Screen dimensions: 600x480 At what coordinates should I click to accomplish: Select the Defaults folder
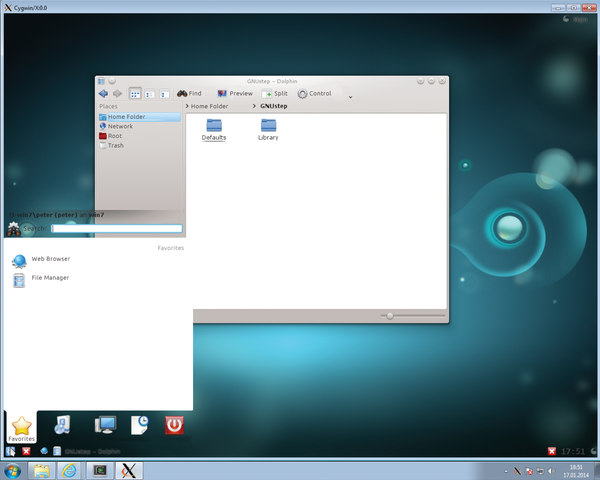[x=214, y=130]
